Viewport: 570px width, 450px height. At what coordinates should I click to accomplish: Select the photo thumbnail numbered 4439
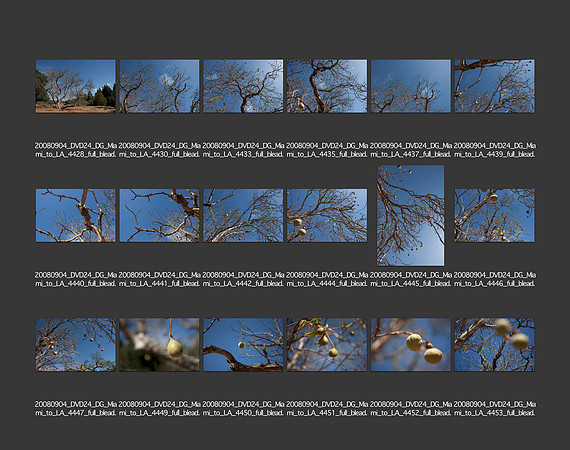495,86
